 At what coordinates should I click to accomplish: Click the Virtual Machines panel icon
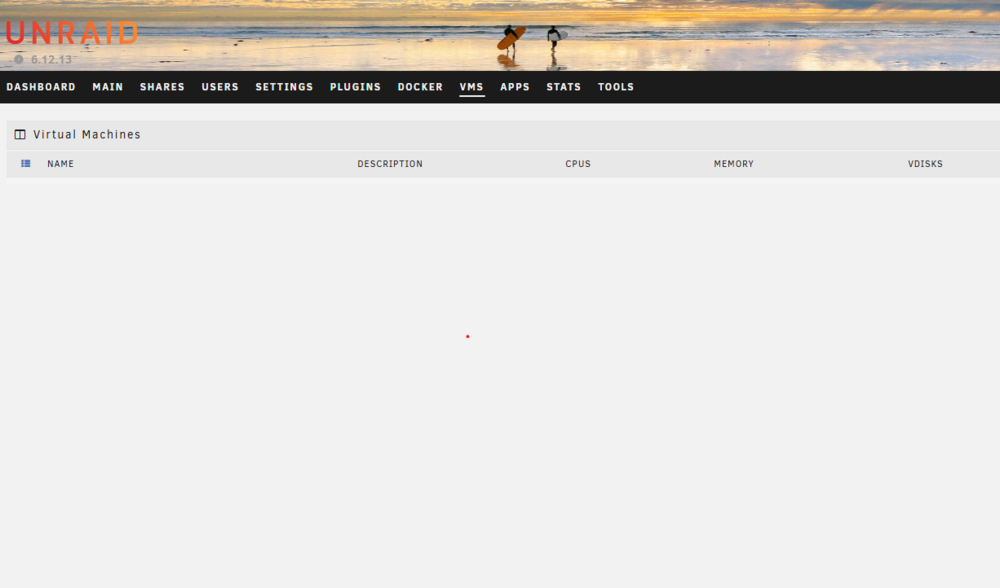click(20, 135)
